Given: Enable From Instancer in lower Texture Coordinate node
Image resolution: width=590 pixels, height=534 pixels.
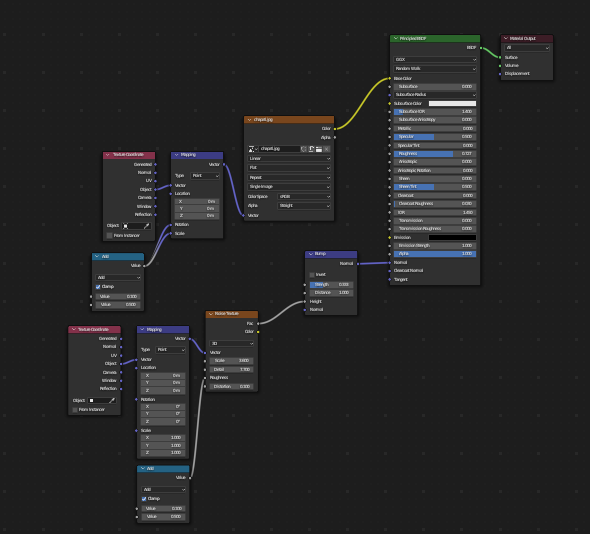Looking at the screenshot, I should click(75, 410).
